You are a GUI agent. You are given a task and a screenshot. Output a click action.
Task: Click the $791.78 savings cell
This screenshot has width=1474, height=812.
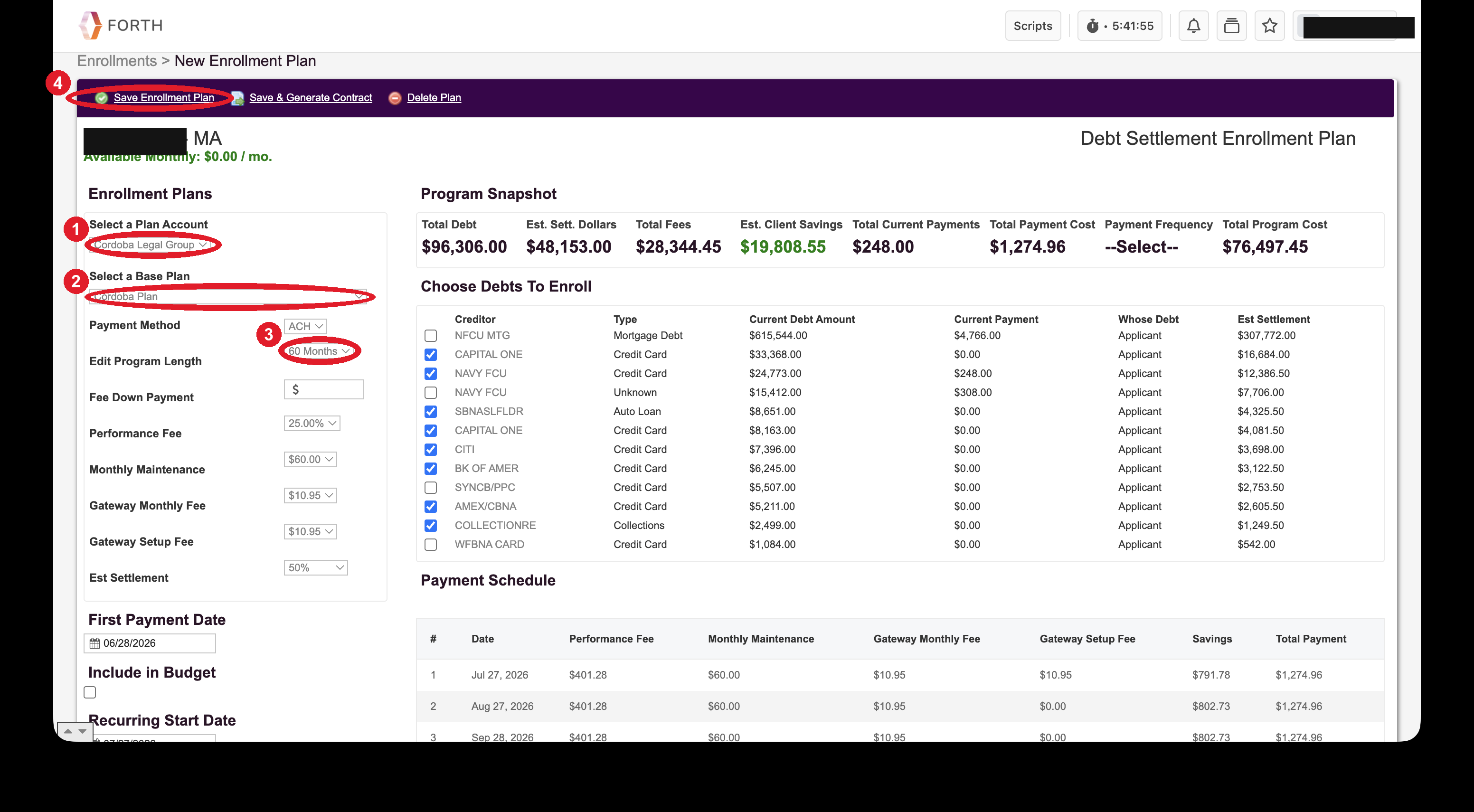click(x=1211, y=675)
